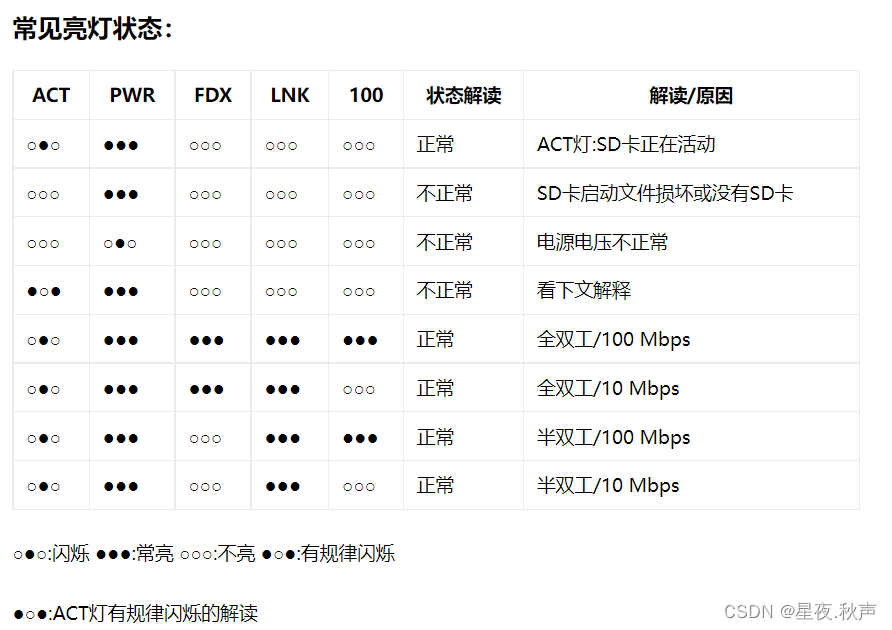
Task: Click the text SD卡启动文件损坏或没有SD卡
Action: pos(664,193)
